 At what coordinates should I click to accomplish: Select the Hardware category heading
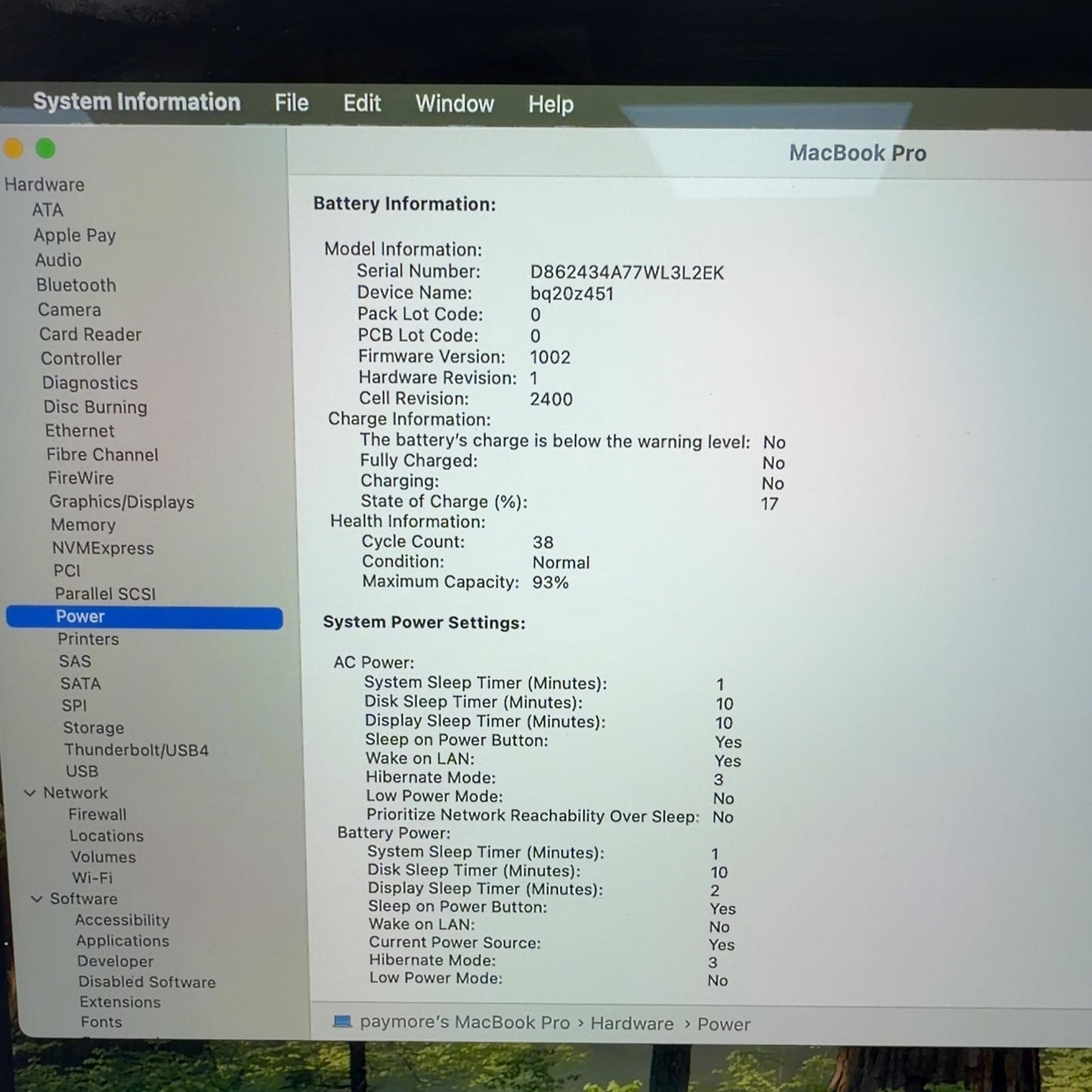[45, 184]
